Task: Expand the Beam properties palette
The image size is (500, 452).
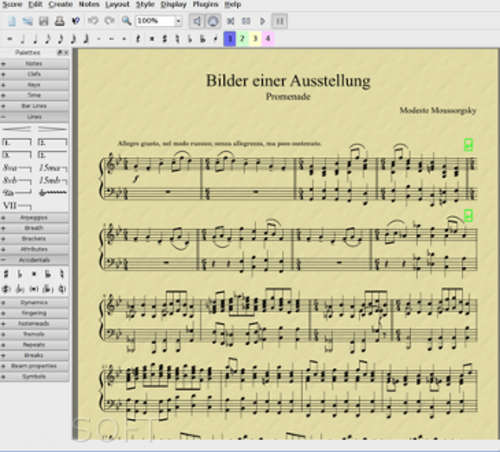Action: 34,366
